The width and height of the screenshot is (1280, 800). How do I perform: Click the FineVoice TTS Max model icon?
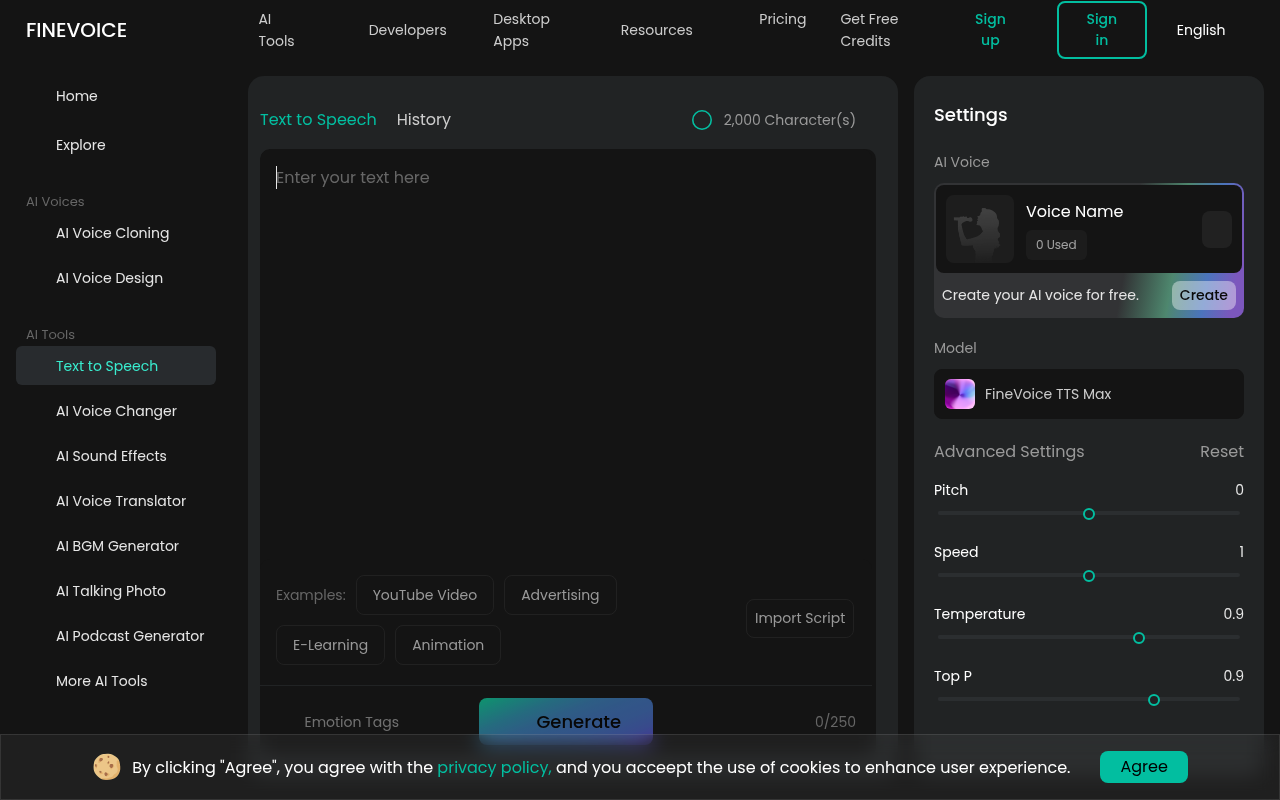click(x=960, y=394)
